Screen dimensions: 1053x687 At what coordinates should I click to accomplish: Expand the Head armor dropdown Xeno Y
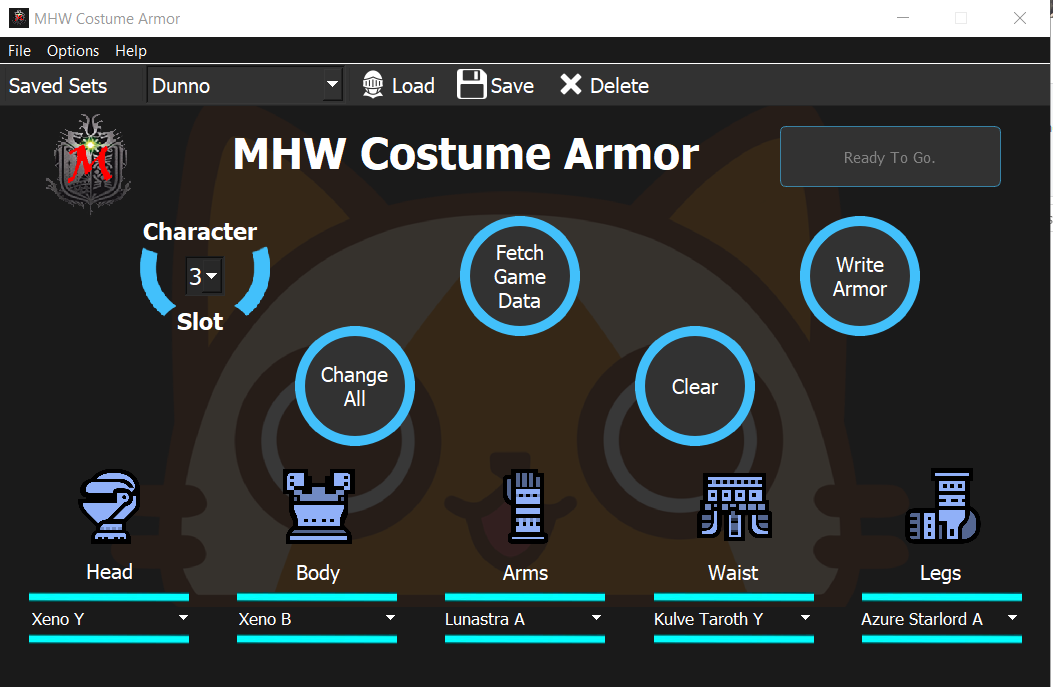(x=109, y=619)
